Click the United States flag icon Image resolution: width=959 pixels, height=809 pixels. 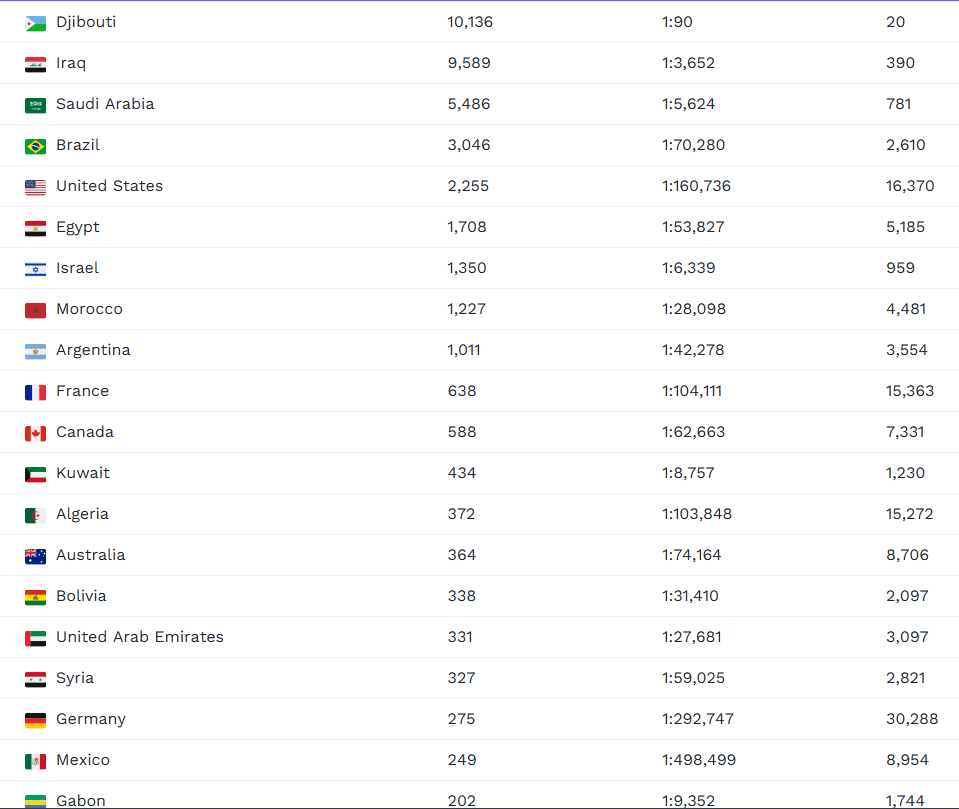pos(35,188)
